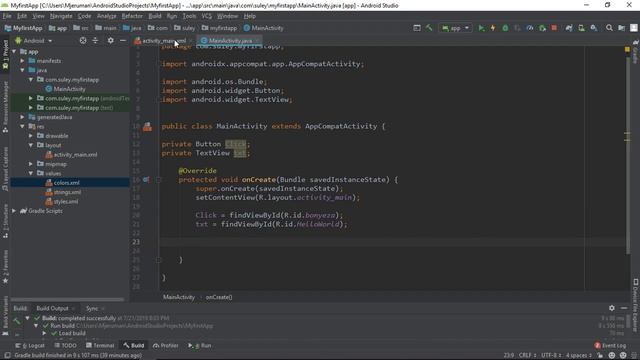The width and height of the screenshot is (640, 360).
Task: Open the Refactor menu
Action: [132, 16]
